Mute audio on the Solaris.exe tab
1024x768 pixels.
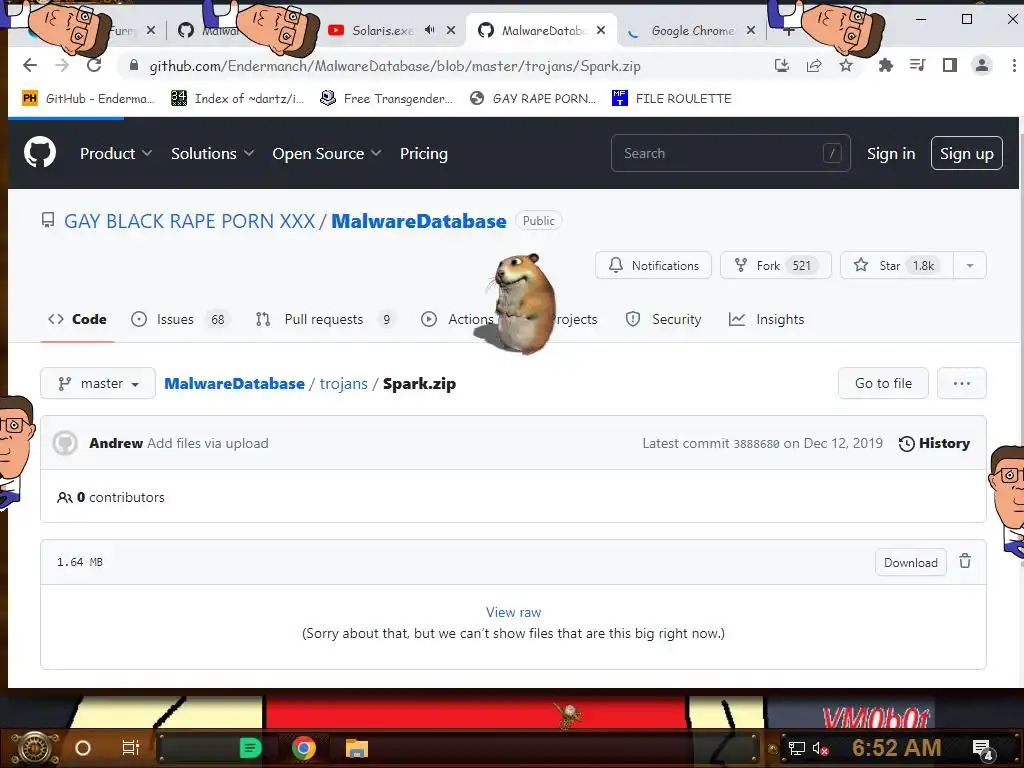[x=429, y=30]
